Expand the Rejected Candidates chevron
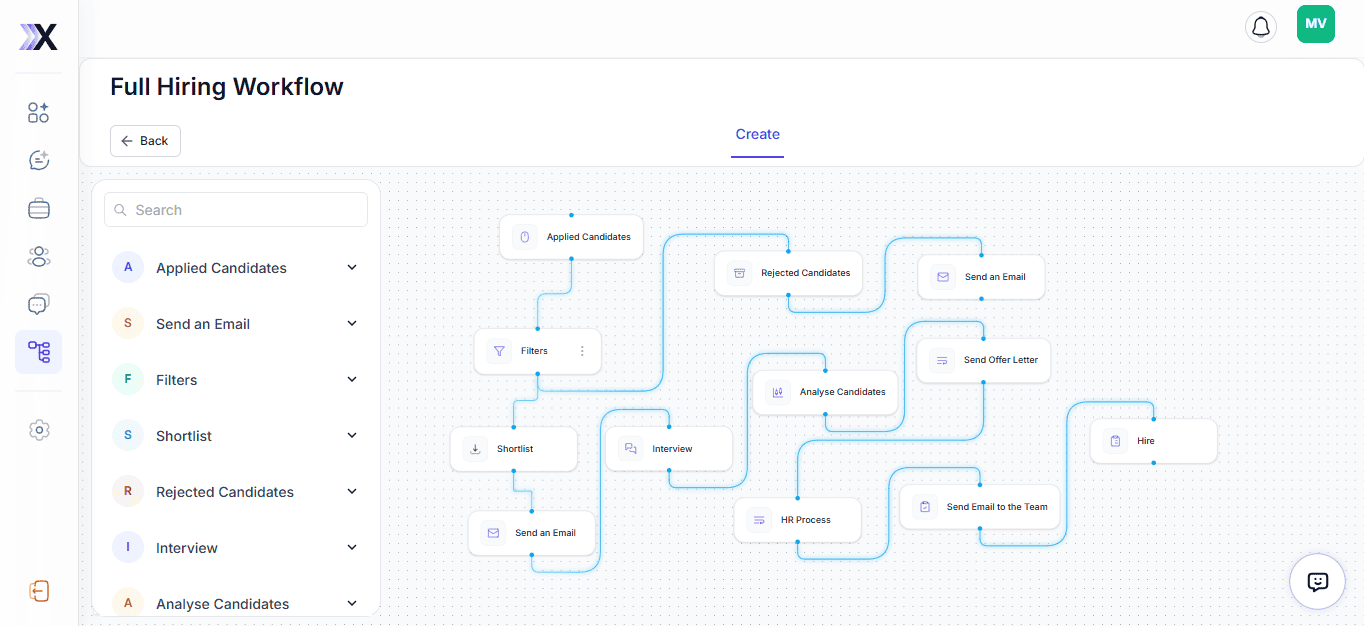Screen dimensions: 1364x626 coord(352,492)
